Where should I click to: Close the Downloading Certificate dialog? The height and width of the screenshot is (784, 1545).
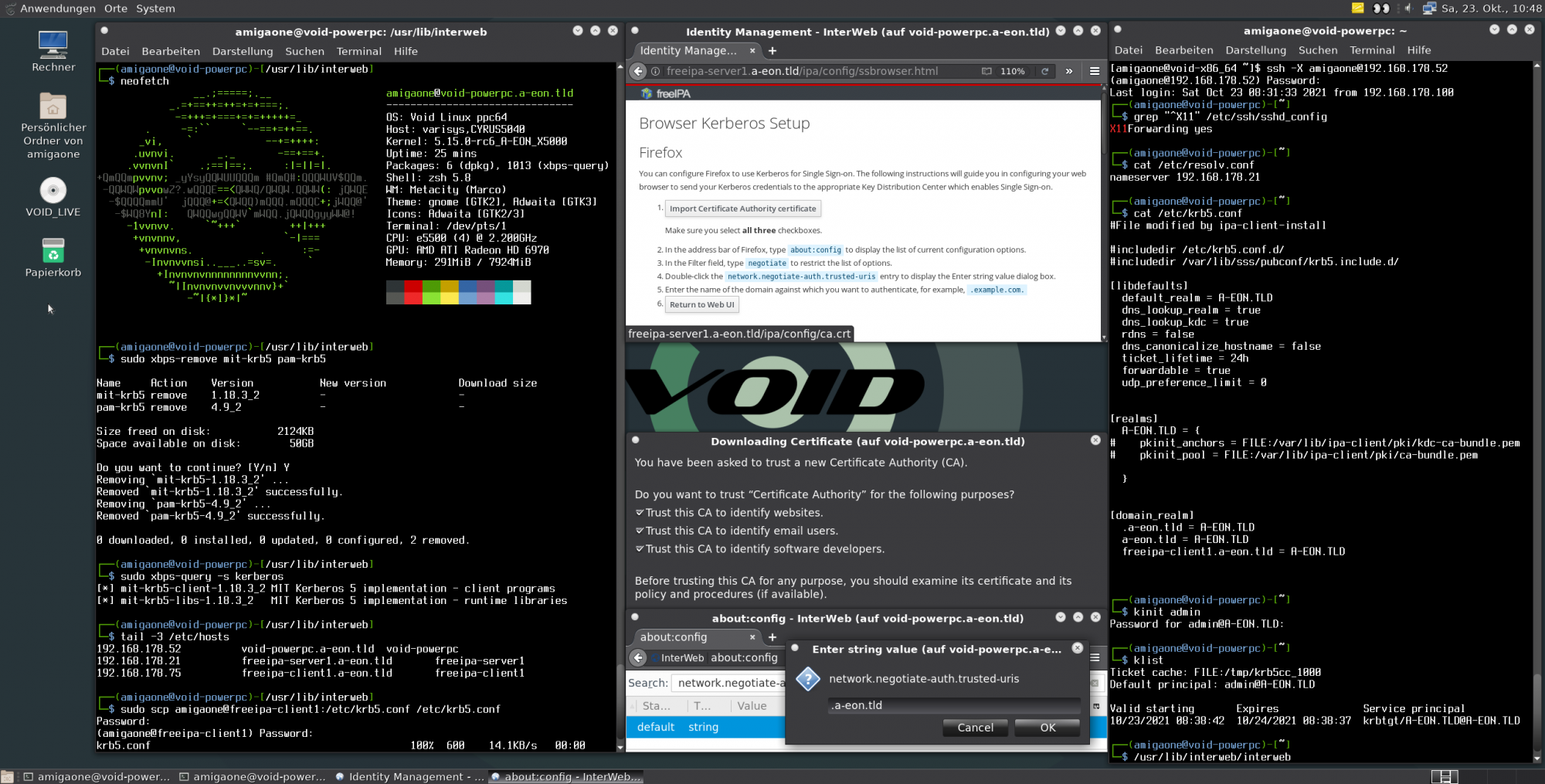1095,440
